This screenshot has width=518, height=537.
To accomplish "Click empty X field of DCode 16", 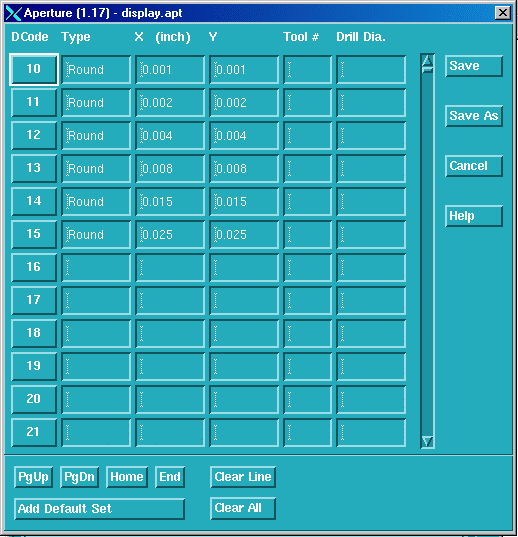I will coord(170,267).
